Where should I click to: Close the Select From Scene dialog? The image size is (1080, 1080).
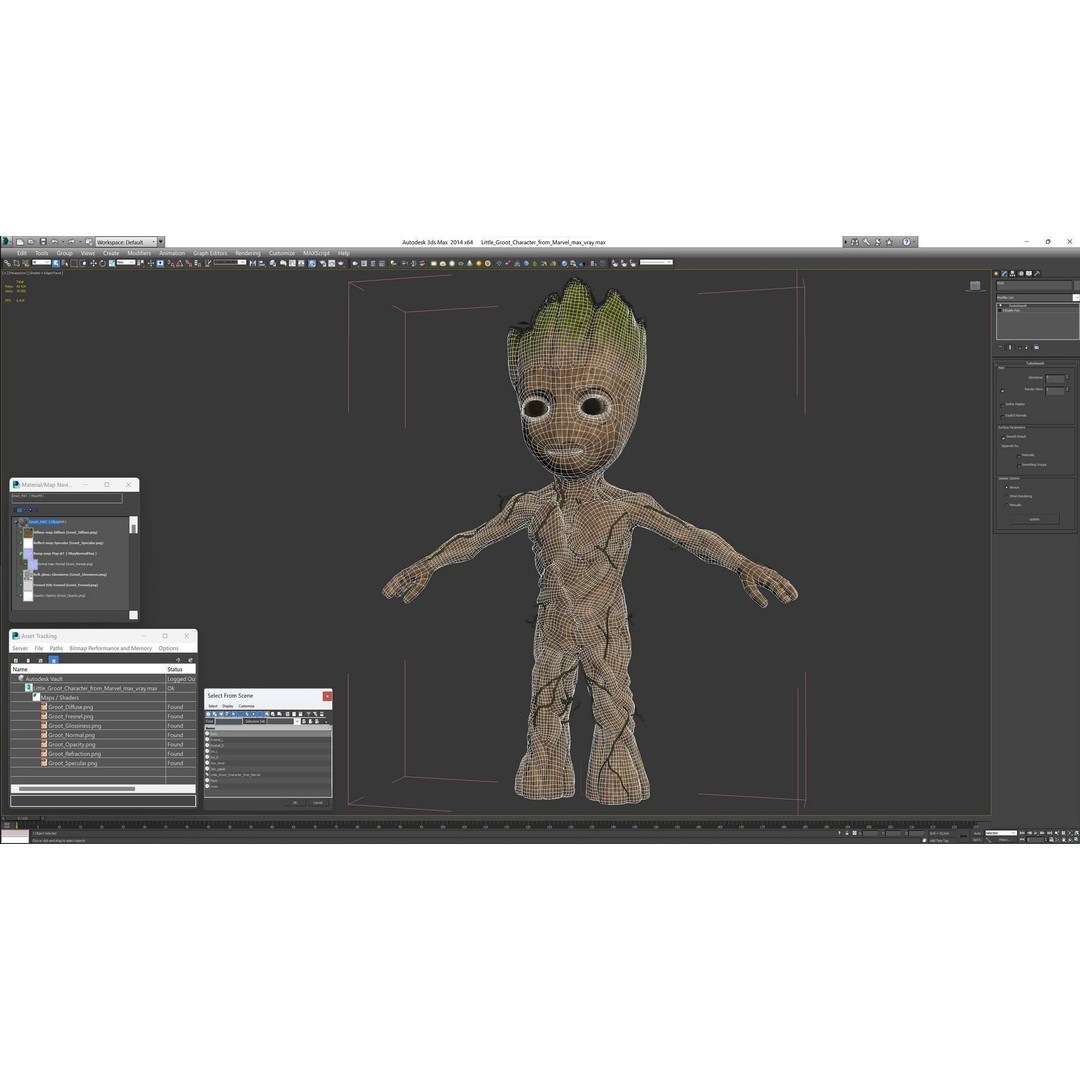click(x=327, y=696)
